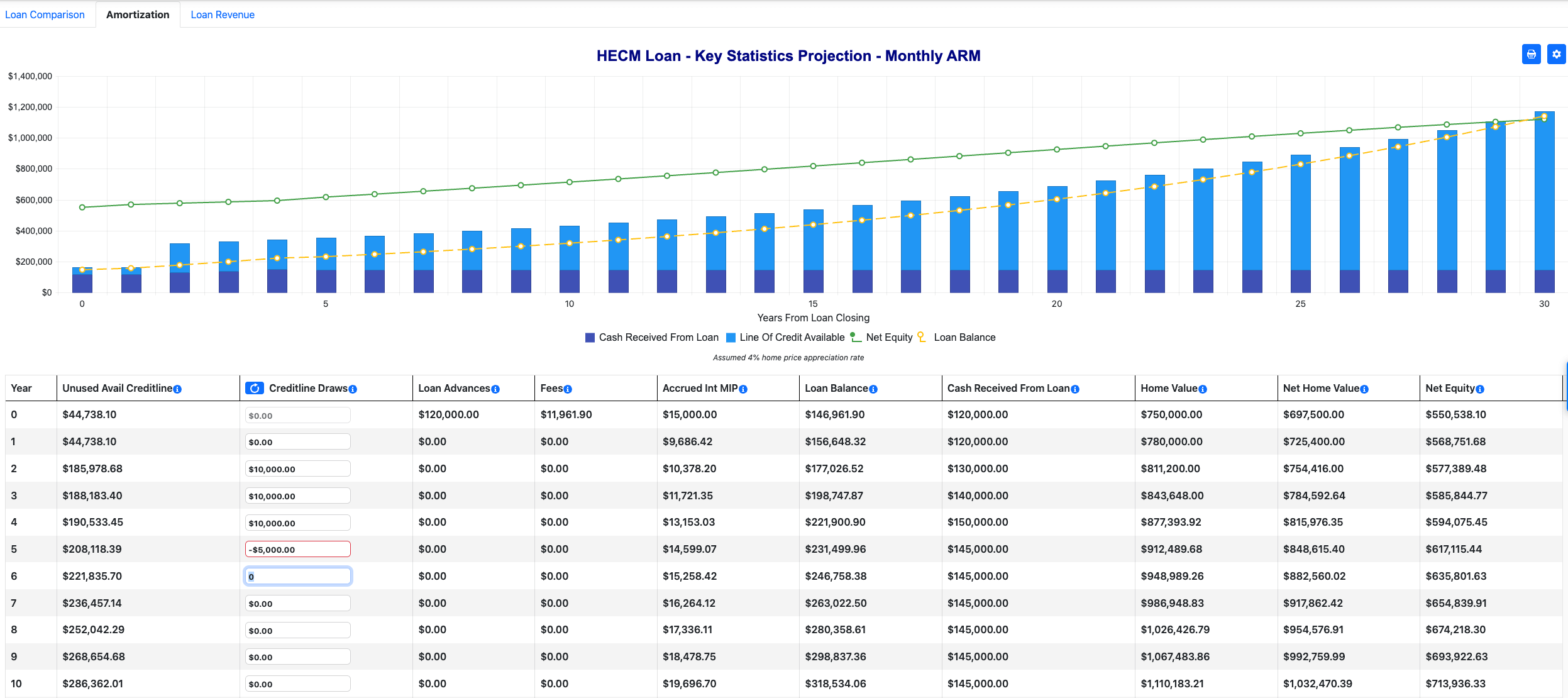
Task: Click year 2 creditline draw input field
Action: (297, 469)
